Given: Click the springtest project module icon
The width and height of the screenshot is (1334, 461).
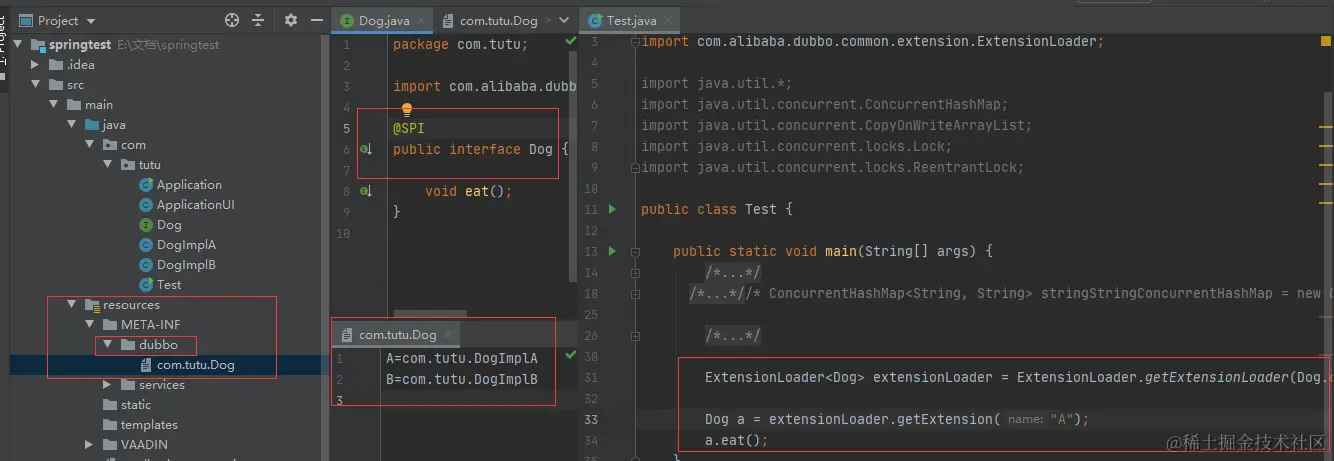Looking at the screenshot, I should (39, 45).
